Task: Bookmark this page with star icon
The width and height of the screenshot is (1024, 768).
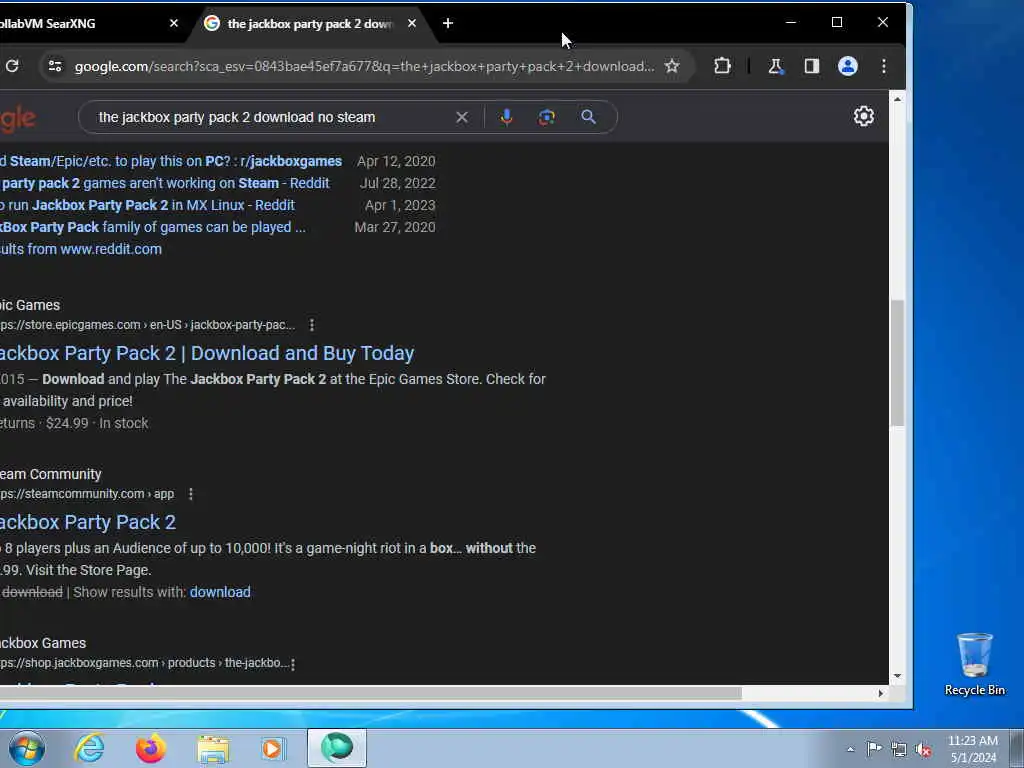Action: point(671,66)
